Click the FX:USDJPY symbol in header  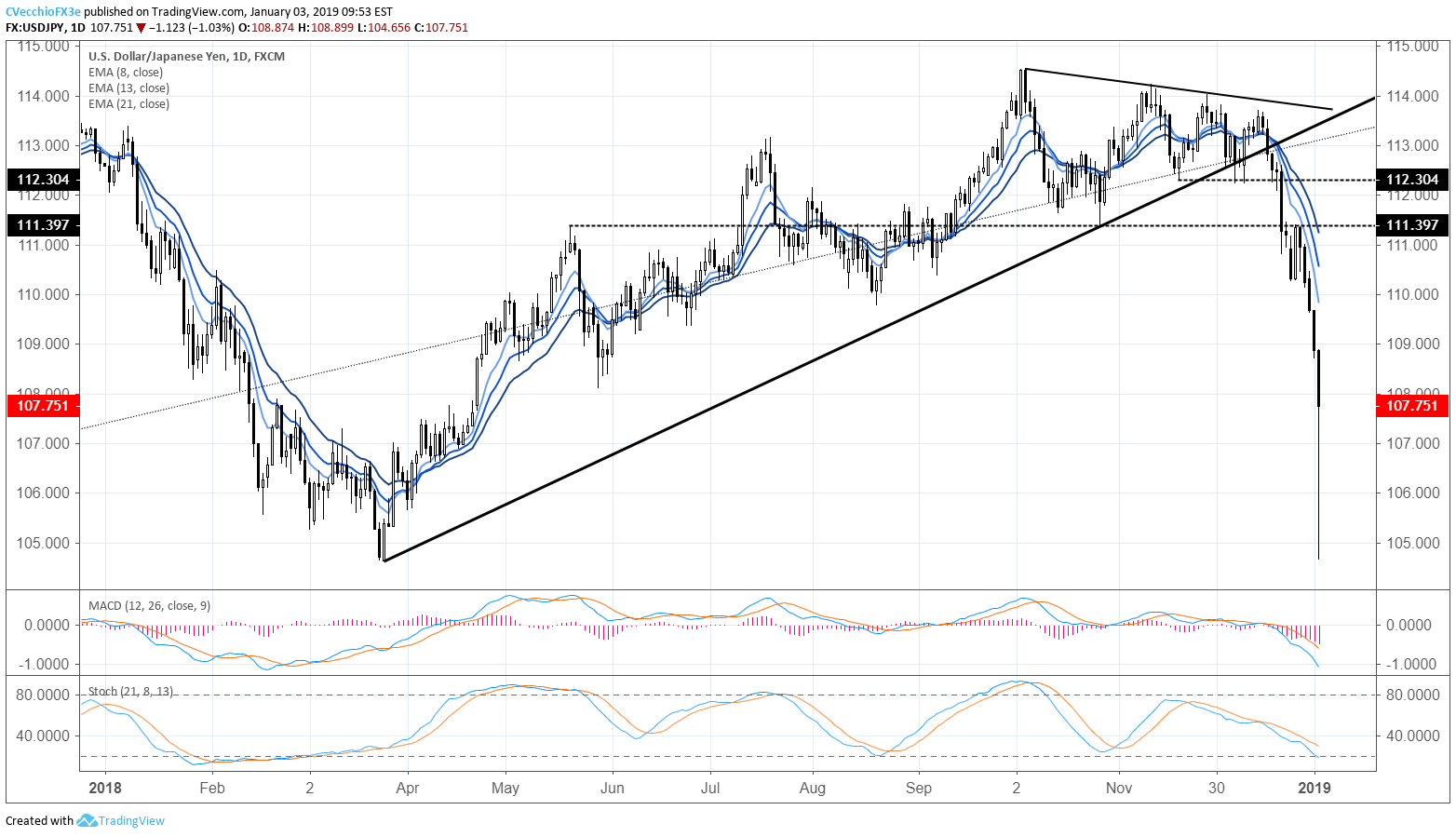coord(35,28)
